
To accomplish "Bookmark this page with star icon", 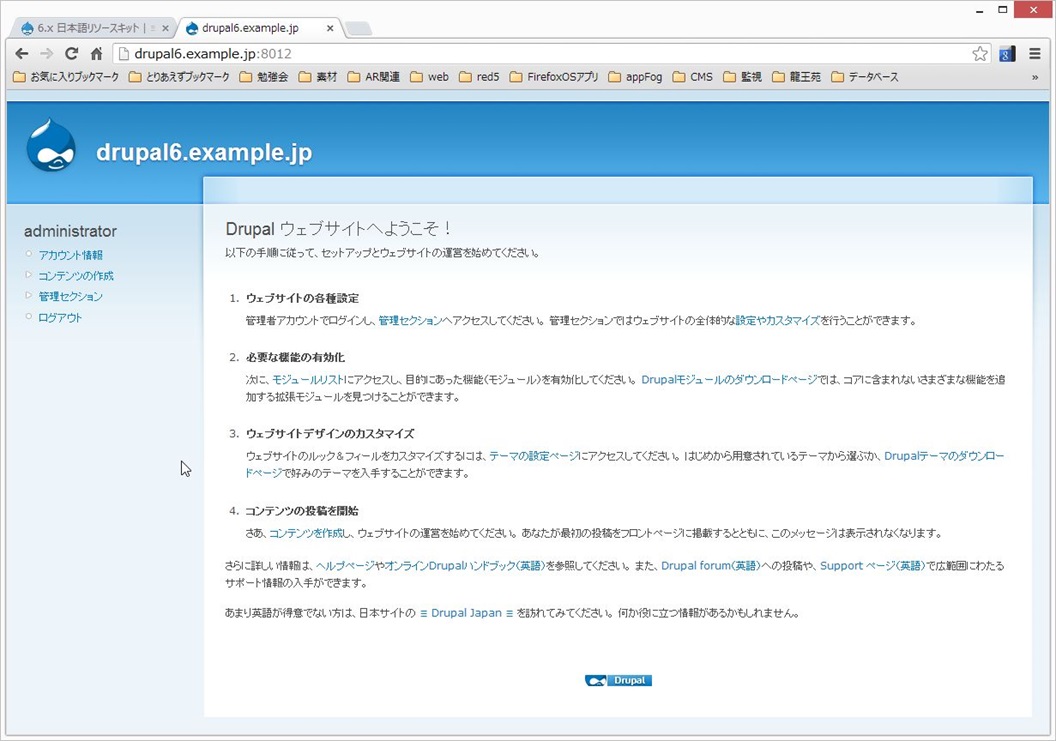I will (980, 54).
